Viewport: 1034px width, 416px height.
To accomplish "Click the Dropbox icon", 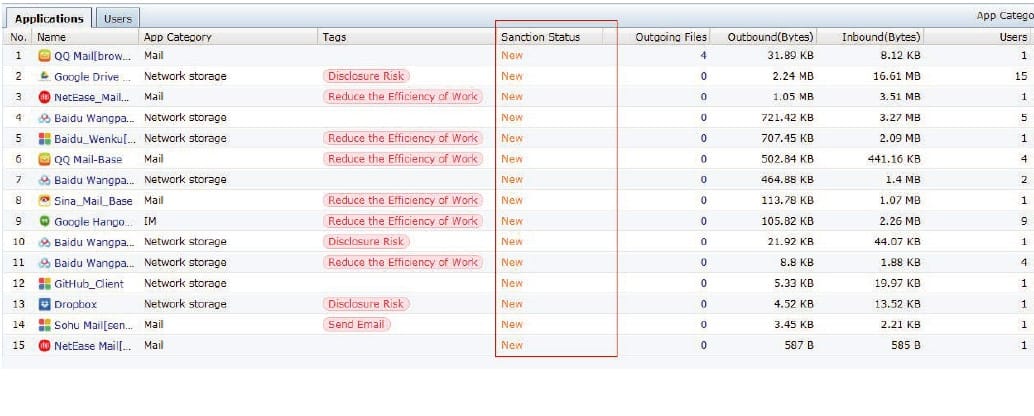I will click(44, 304).
